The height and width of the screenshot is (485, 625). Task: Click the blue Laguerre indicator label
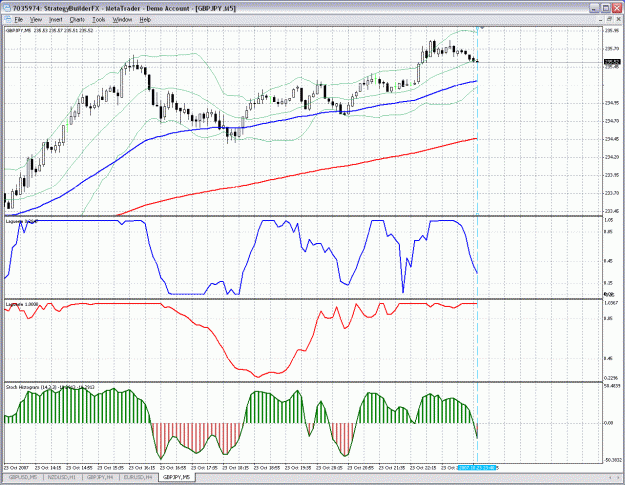pos(22,221)
